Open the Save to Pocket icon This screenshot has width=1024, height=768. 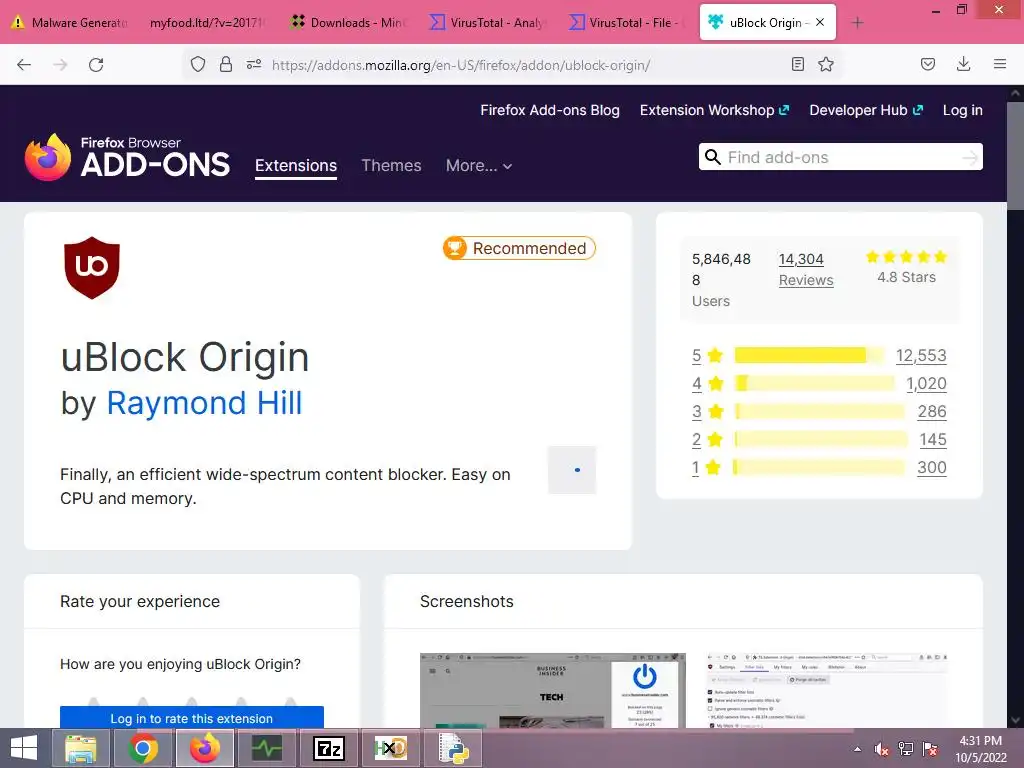point(928,65)
